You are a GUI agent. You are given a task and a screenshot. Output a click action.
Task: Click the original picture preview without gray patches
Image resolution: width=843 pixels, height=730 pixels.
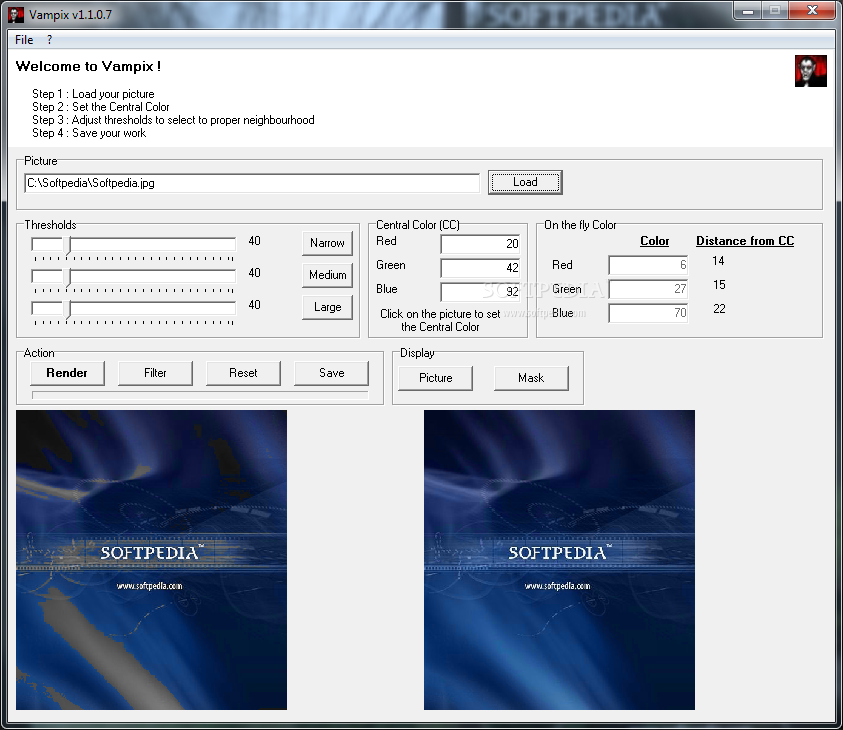pos(559,560)
